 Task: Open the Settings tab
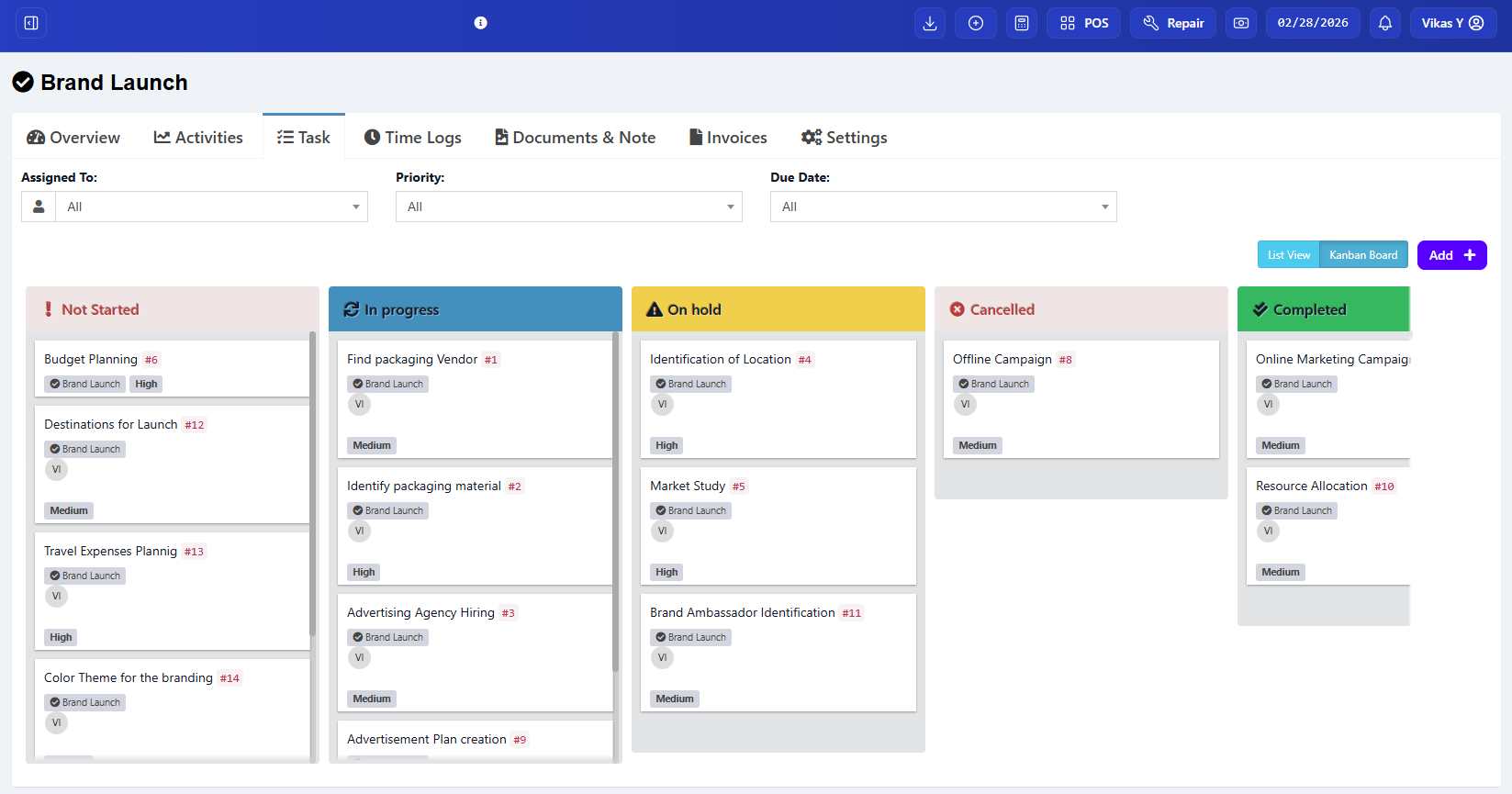point(845,137)
